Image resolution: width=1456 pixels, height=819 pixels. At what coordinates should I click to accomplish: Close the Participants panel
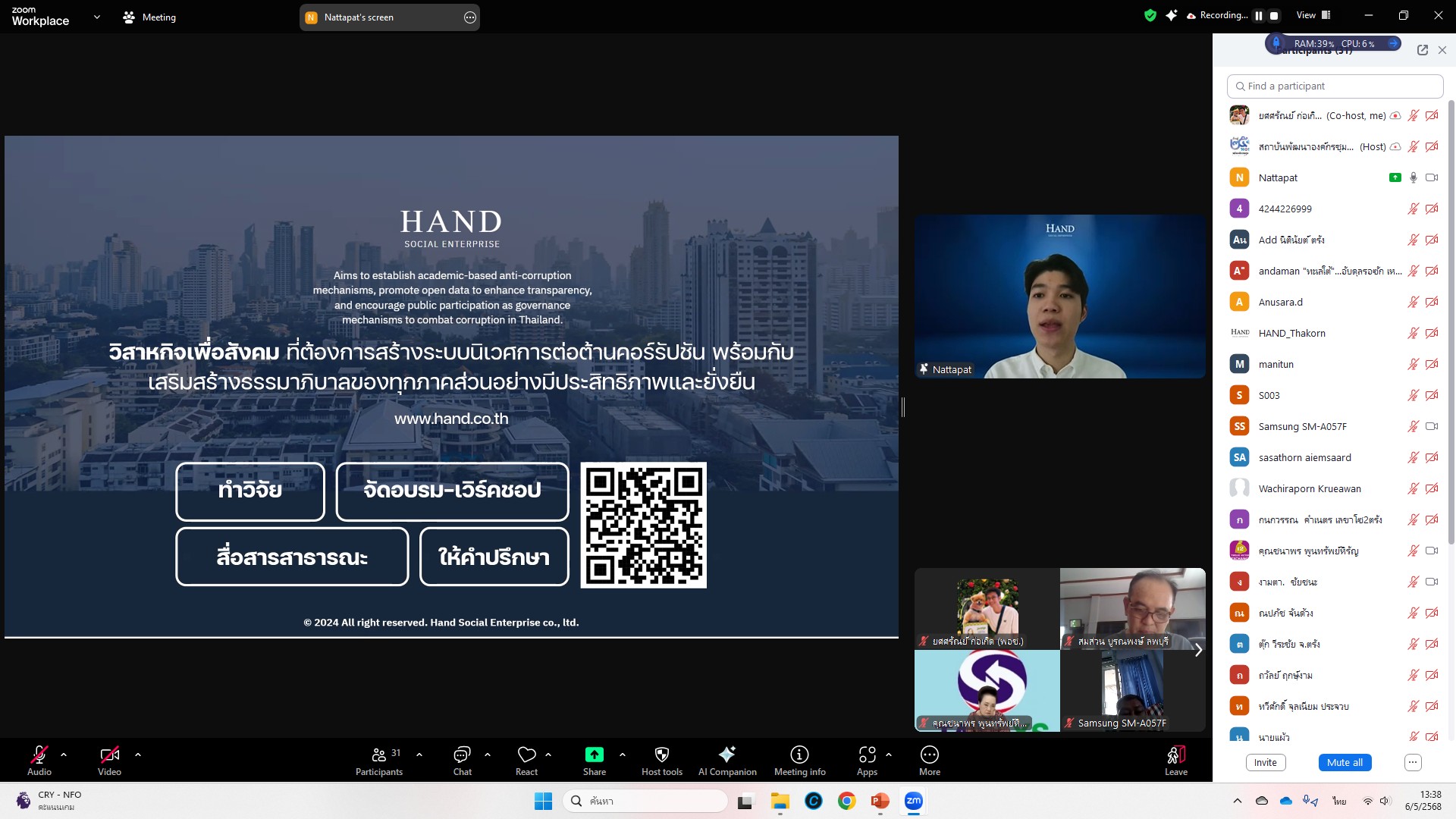pyautogui.click(x=1442, y=50)
